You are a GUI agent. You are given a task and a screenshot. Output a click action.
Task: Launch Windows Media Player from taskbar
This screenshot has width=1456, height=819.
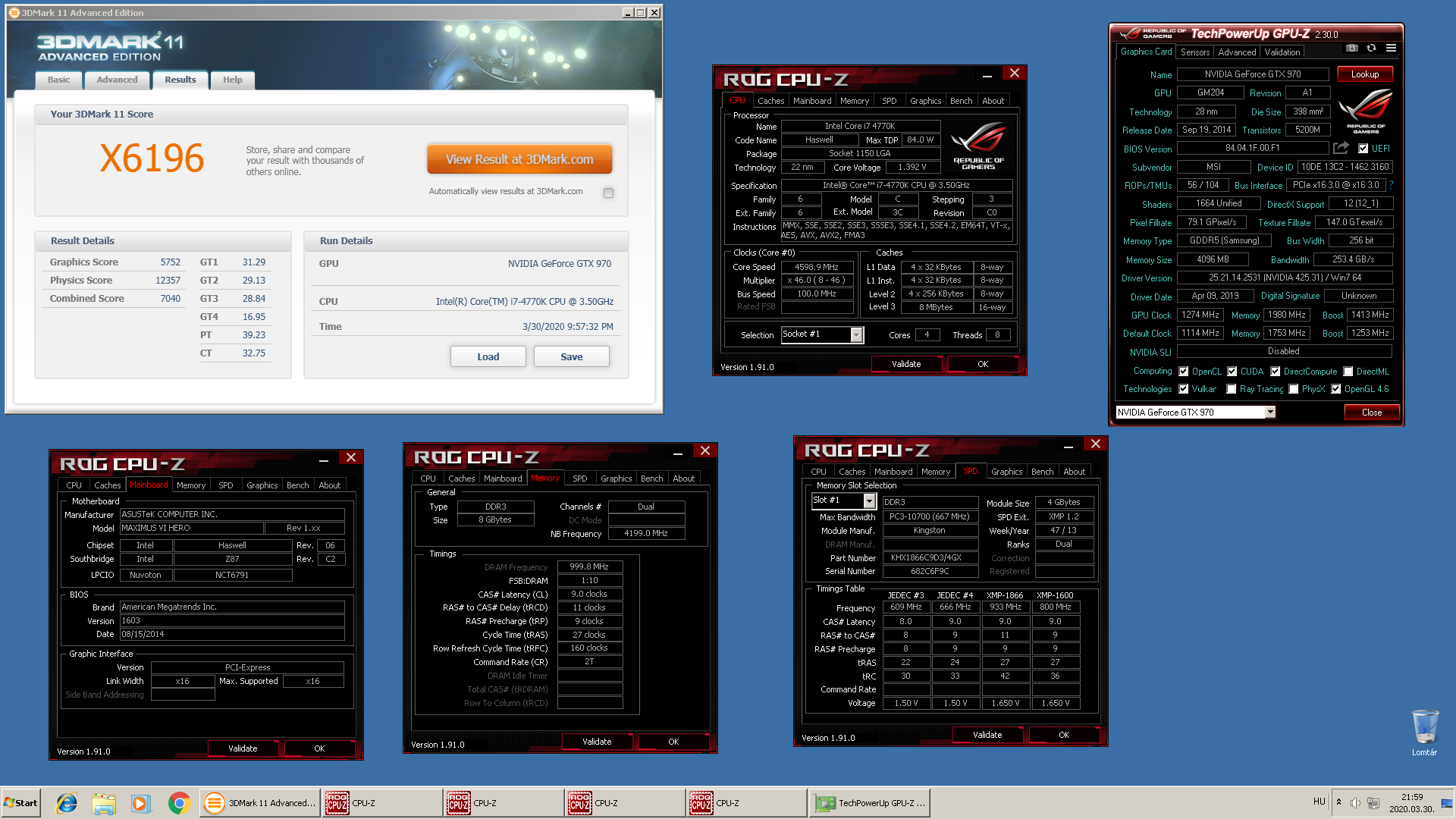(x=141, y=803)
